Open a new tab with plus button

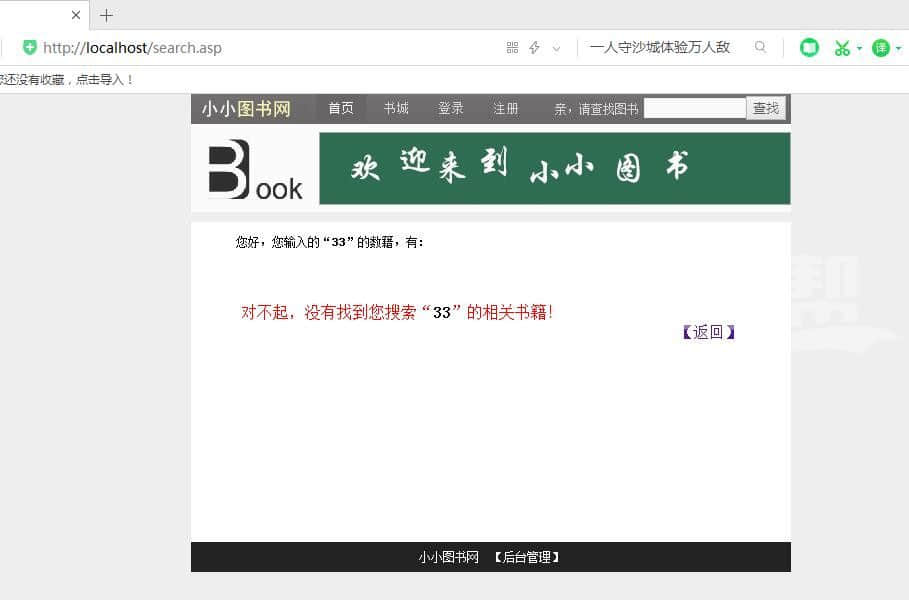coord(107,15)
